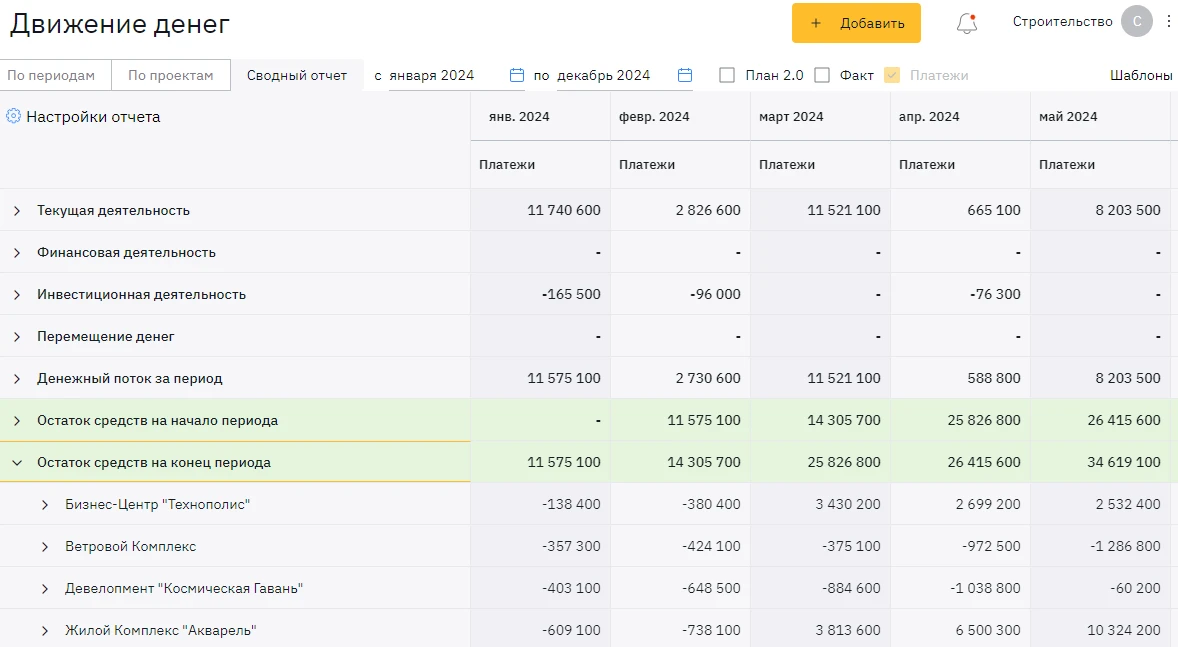Open the three-dot menu next to avatar
Viewport: 1178px width, 647px height.
(1168, 21)
